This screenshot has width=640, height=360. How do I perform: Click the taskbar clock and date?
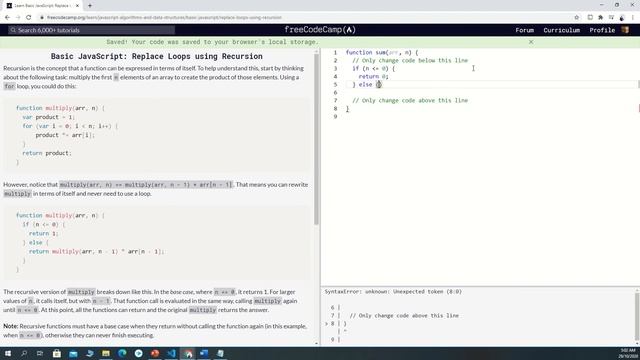(x=628, y=353)
